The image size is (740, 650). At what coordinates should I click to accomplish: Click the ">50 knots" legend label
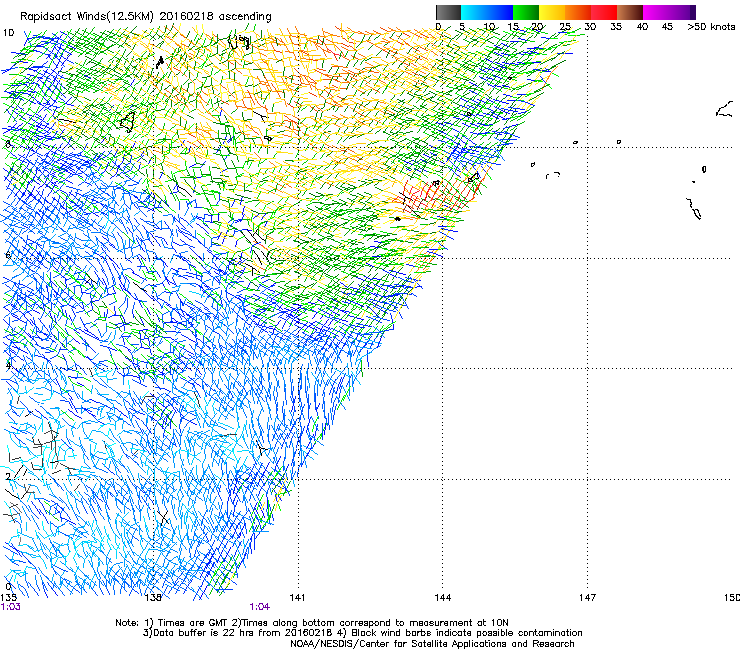pyautogui.click(x=711, y=27)
